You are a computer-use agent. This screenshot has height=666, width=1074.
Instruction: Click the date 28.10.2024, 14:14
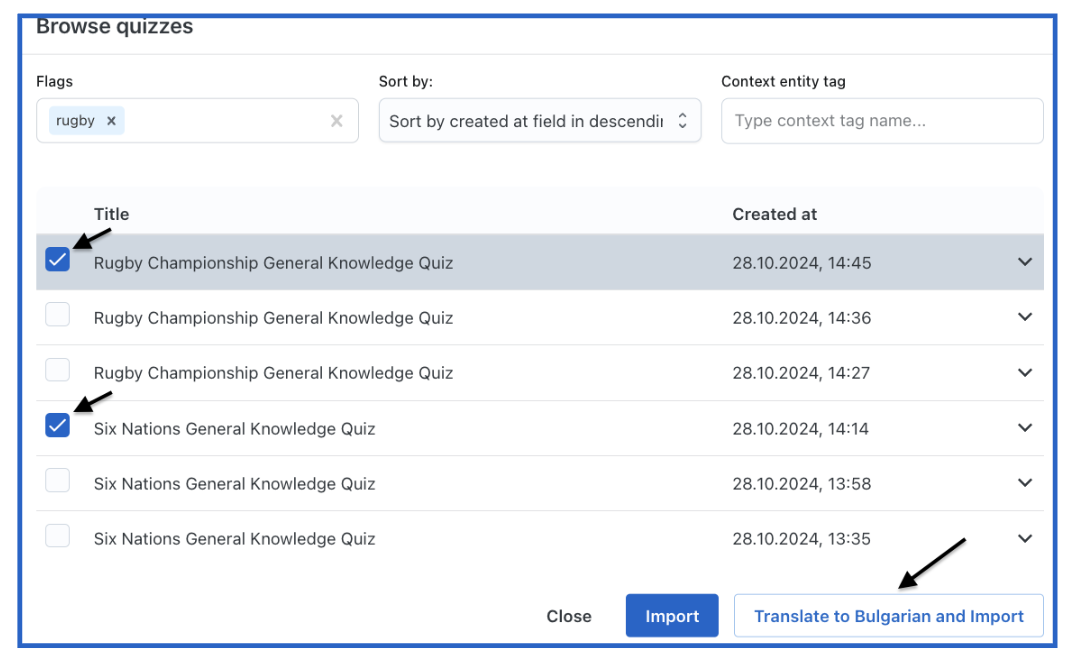801,429
